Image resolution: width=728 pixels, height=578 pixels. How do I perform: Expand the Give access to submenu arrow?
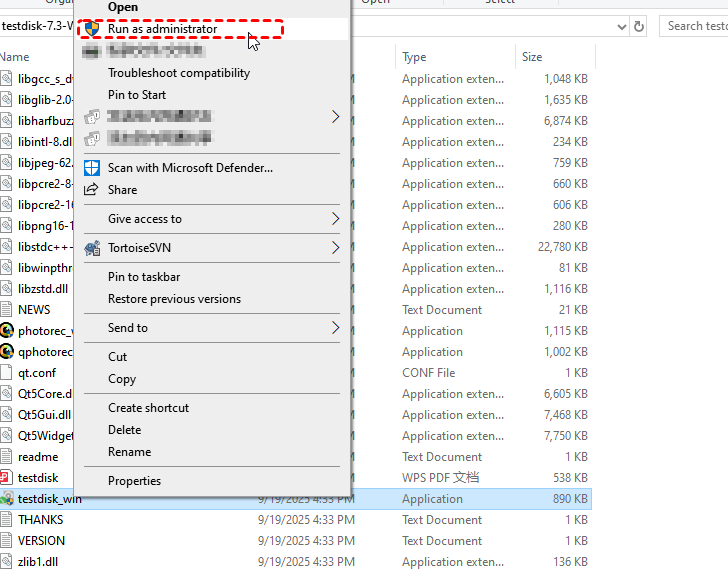(335, 219)
